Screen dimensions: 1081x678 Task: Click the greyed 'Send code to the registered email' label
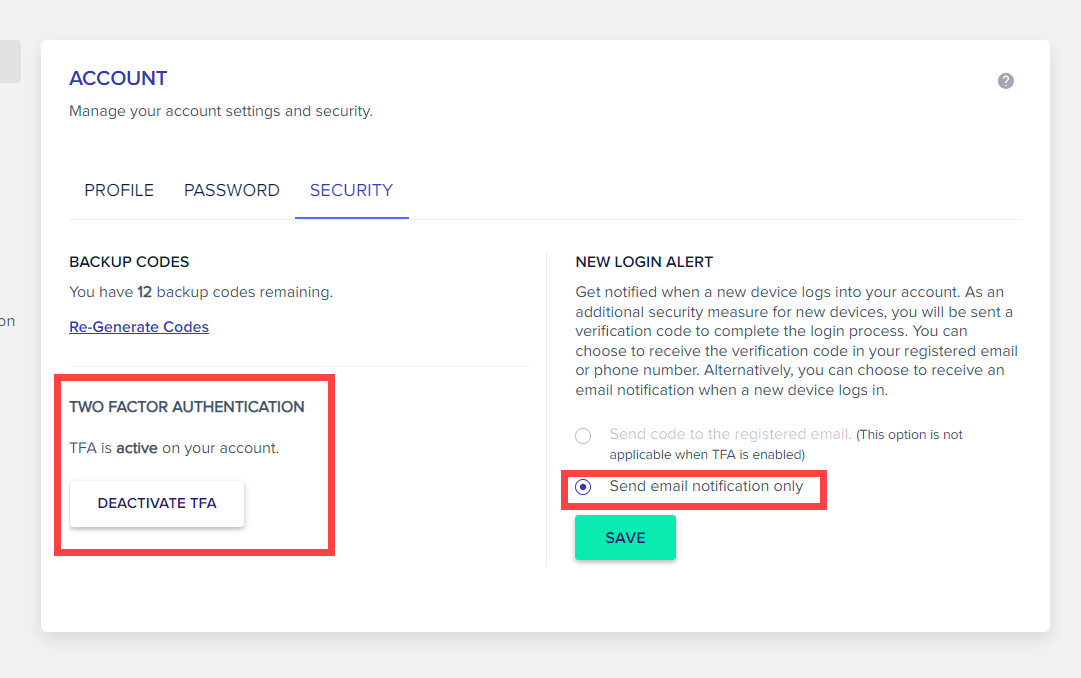(x=730, y=434)
